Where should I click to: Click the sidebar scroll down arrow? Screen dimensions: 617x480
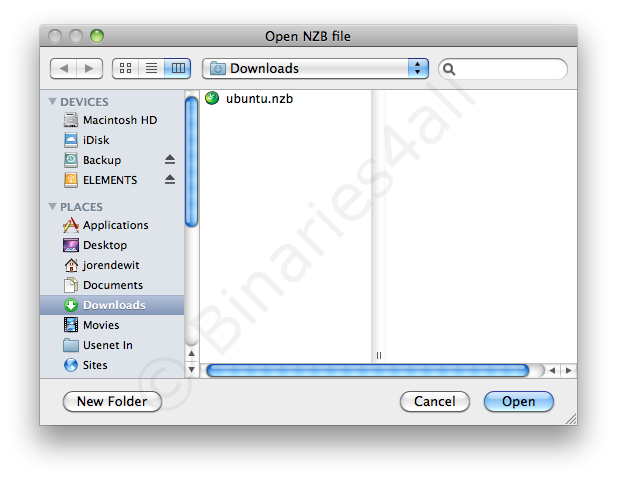point(191,369)
